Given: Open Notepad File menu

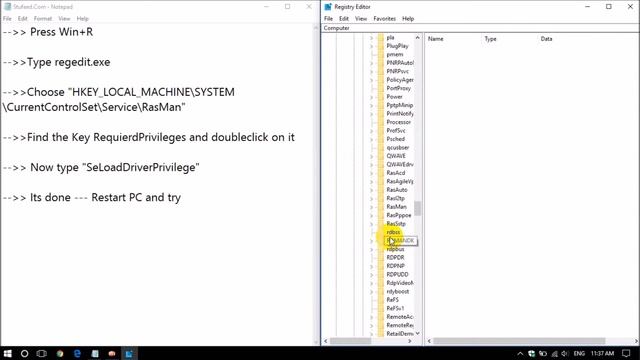Looking at the screenshot, I should 7,19.
